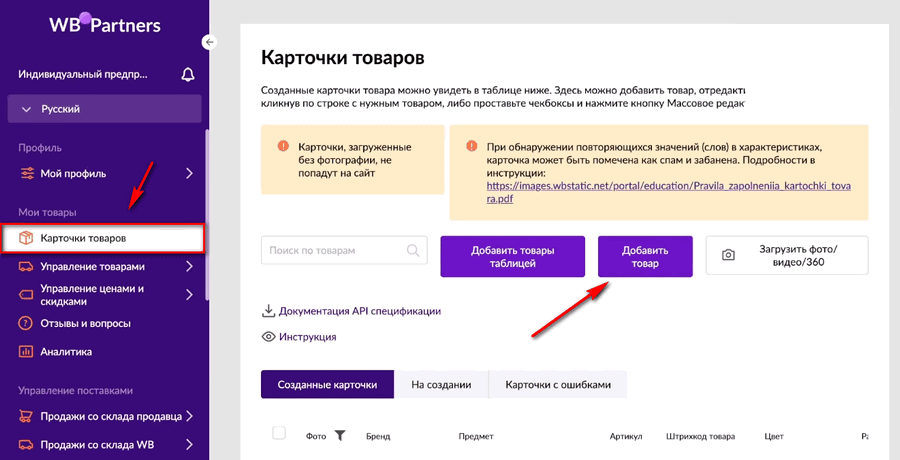Click the Управление ценами и скидками tag icon
Screen dimensions: 900x460
[x=26, y=295]
